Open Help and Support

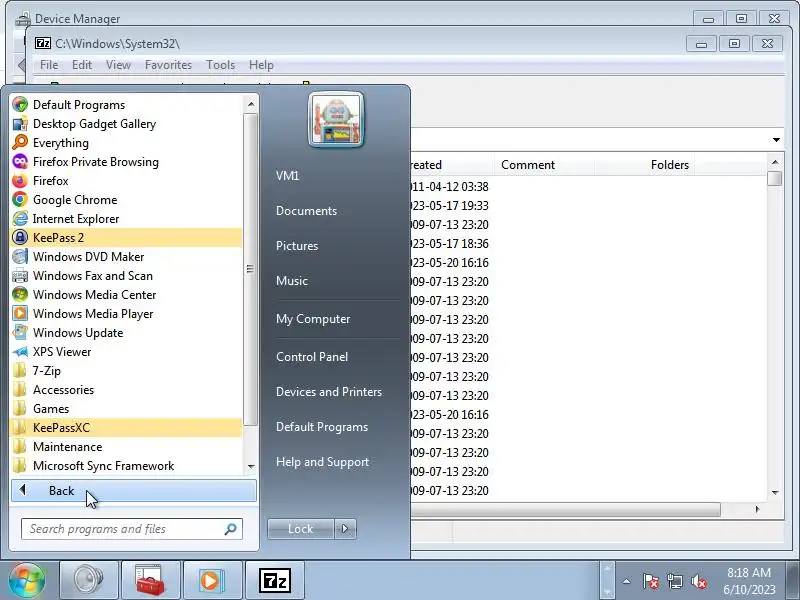[322, 462]
